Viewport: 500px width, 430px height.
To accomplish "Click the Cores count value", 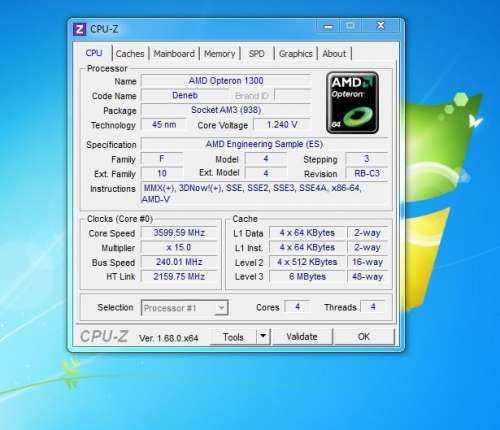I will point(298,307).
